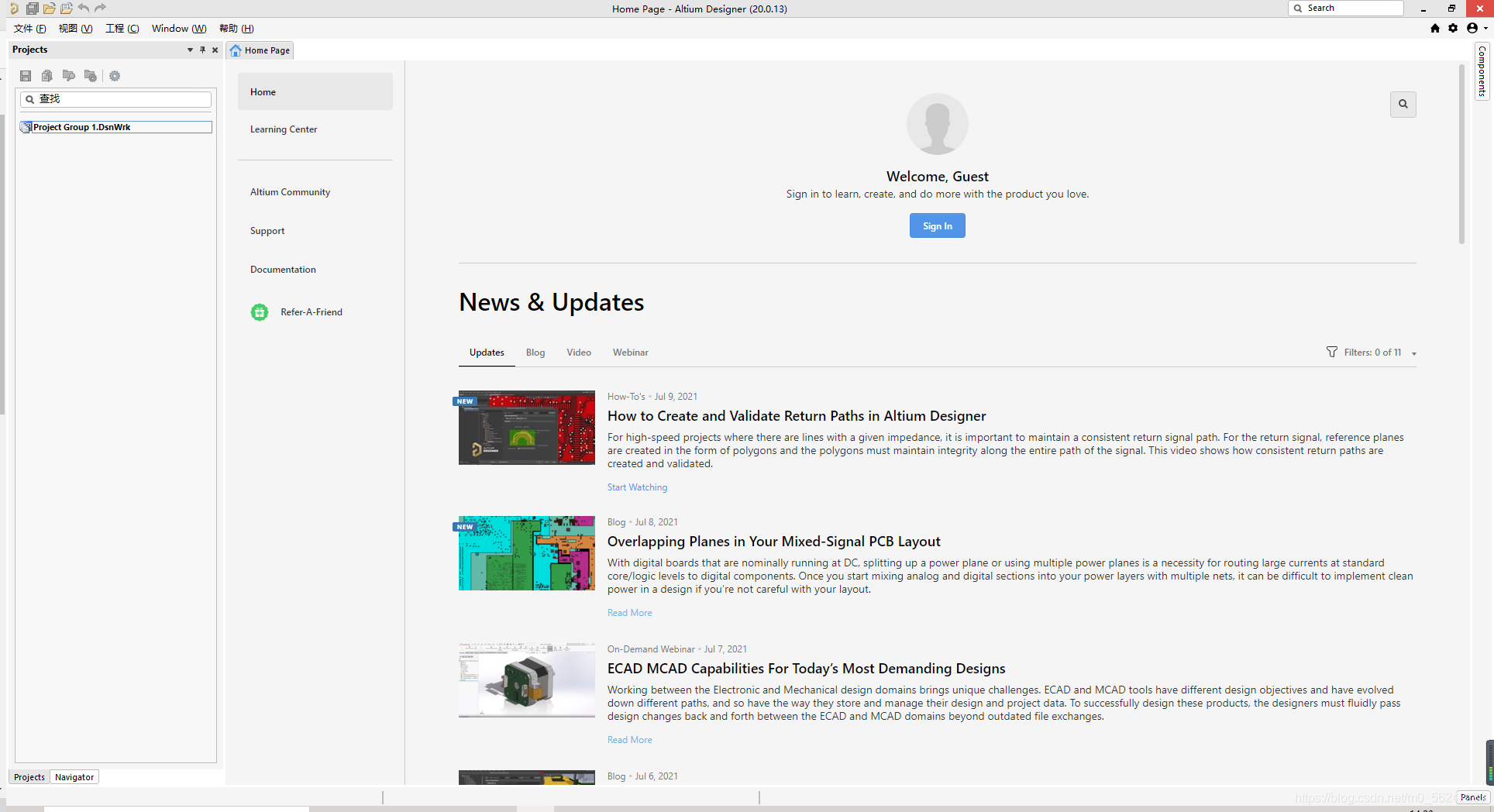Viewport: 1494px width, 812px height.
Task: Select the Webinar news tab
Action: (x=631, y=353)
